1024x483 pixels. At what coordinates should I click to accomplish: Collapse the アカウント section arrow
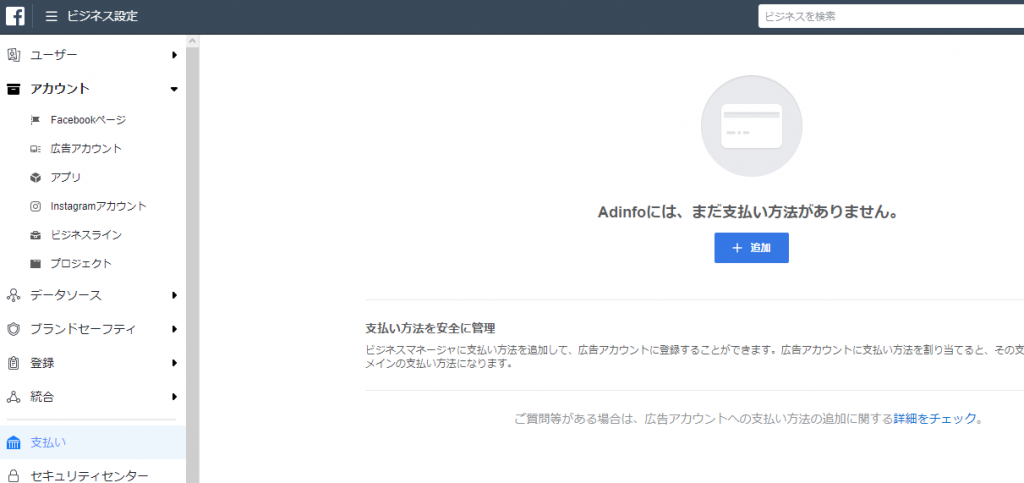(174, 89)
